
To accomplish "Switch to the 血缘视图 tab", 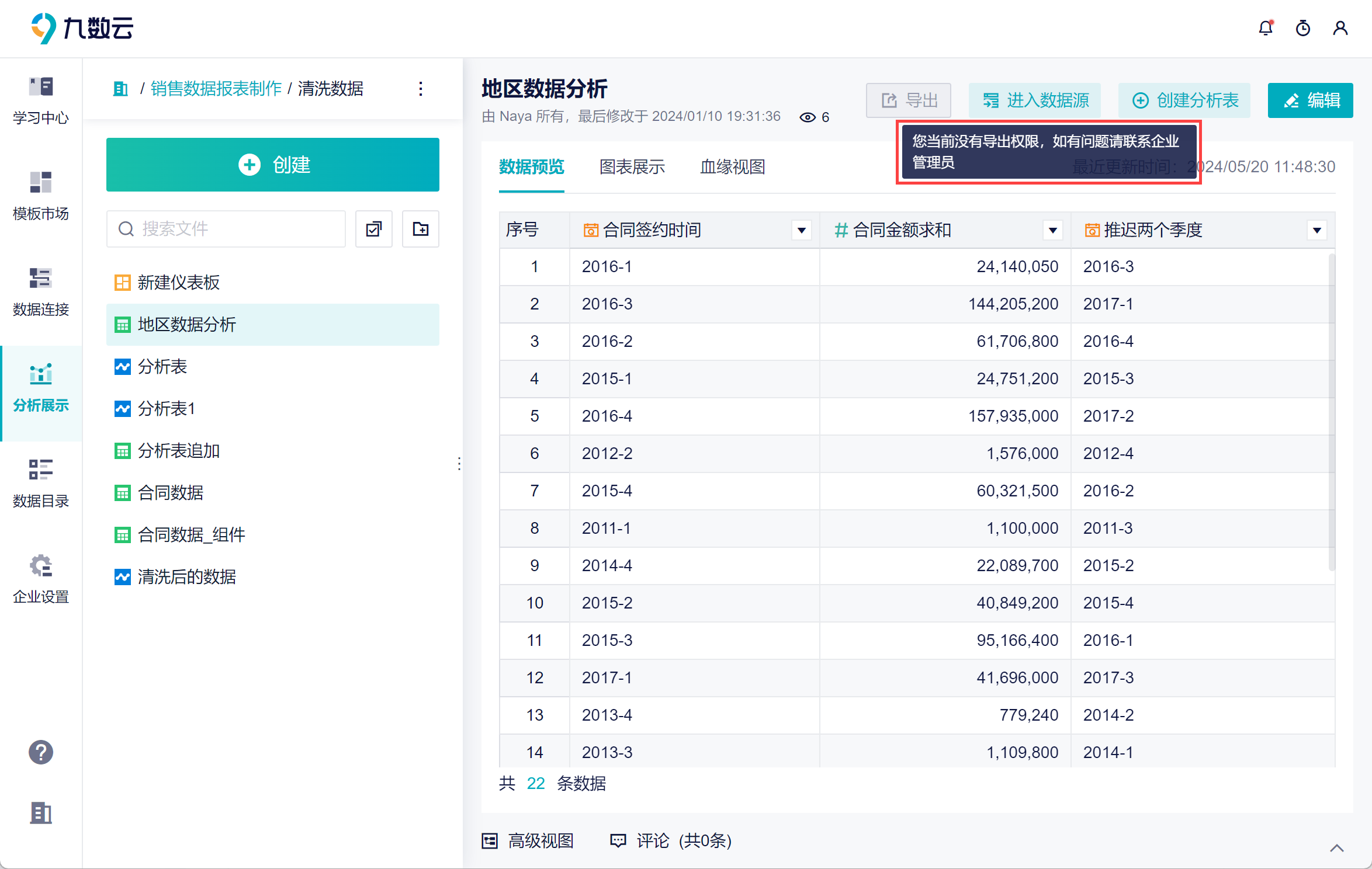I will (x=733, y=167).
